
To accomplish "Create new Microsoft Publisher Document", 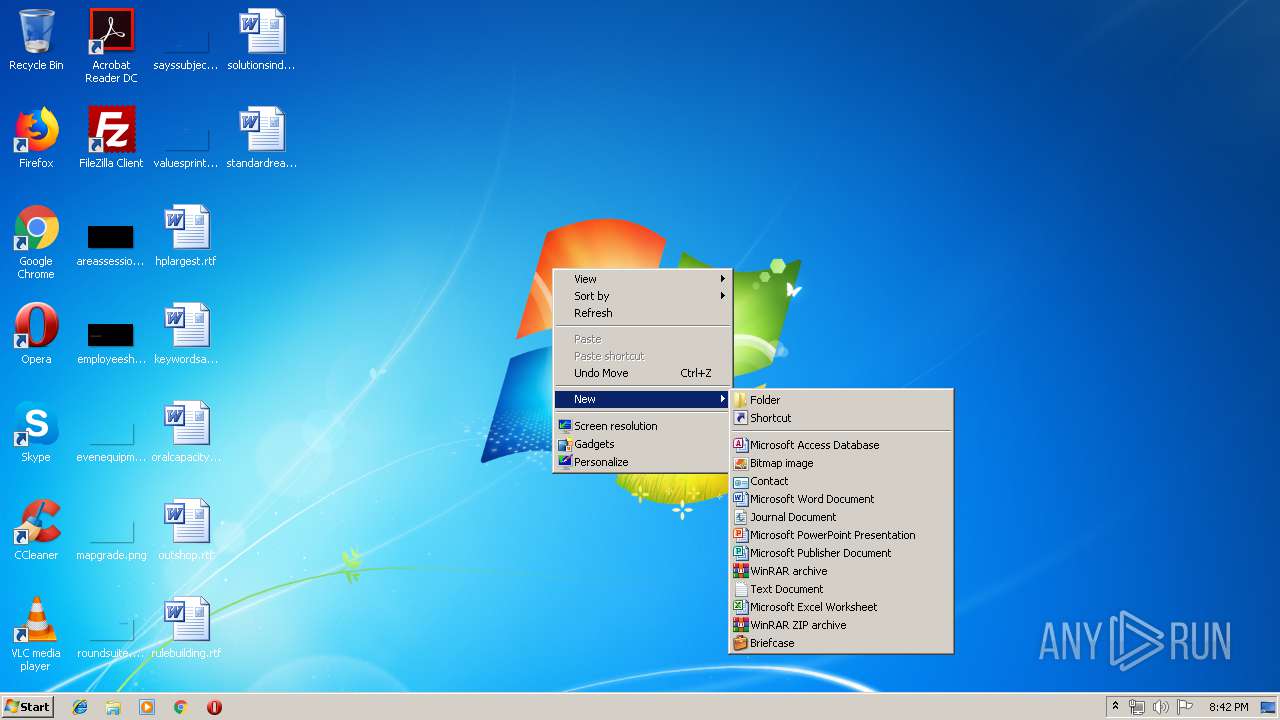I will tap(841, 553).
